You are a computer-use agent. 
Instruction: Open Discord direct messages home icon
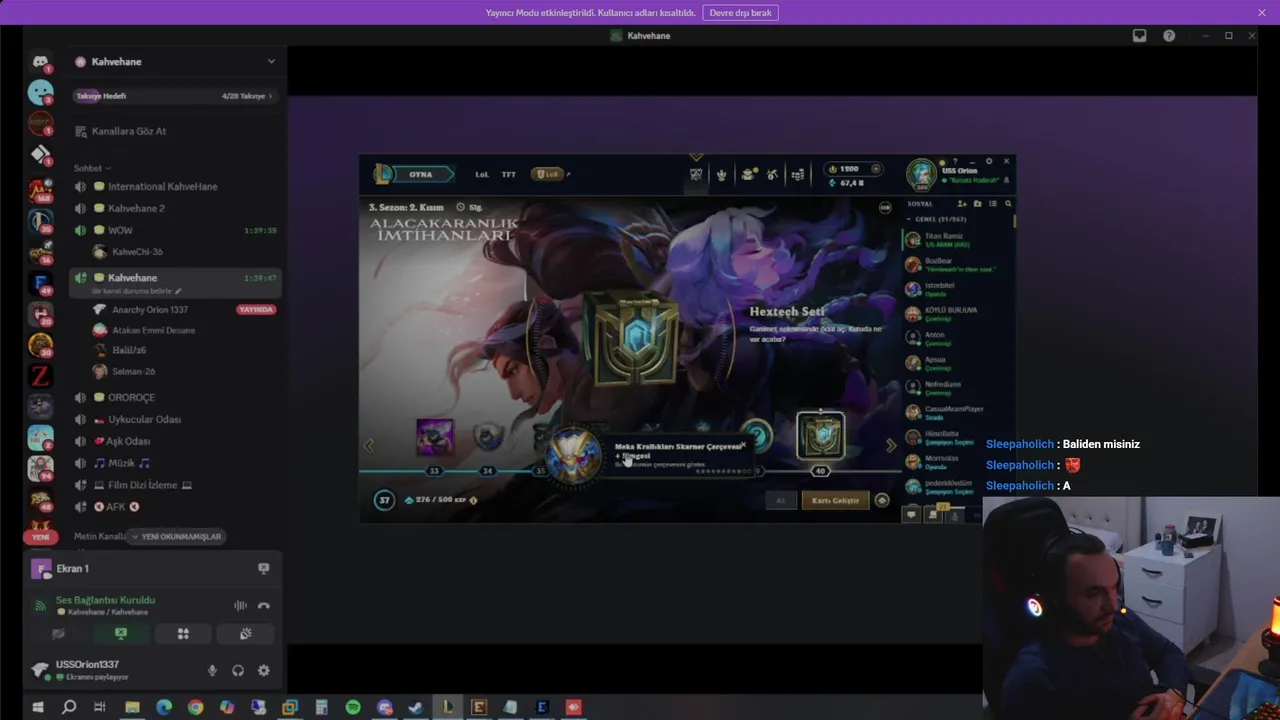coord(40,62)
